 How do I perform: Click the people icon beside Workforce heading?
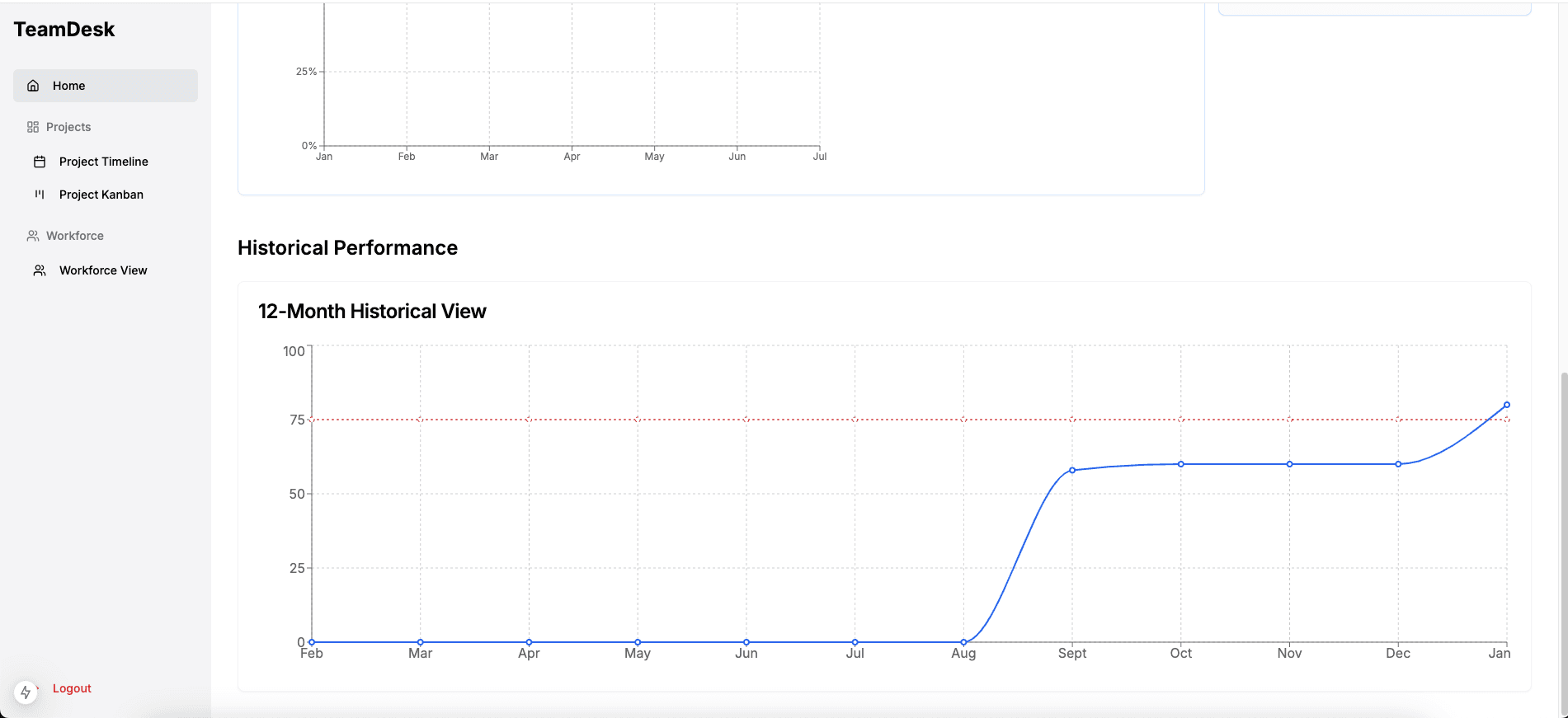click(x=33, y=236)
